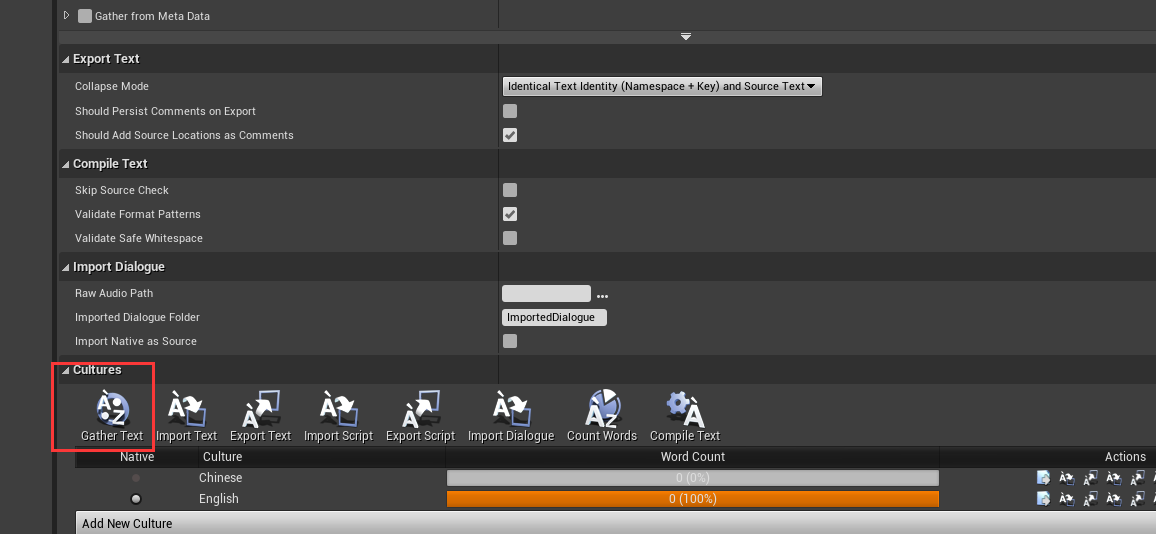This screenshot has width=1156, height=534.
Task: Collapse the Import Dialogue section
Action: click(66, 268)
